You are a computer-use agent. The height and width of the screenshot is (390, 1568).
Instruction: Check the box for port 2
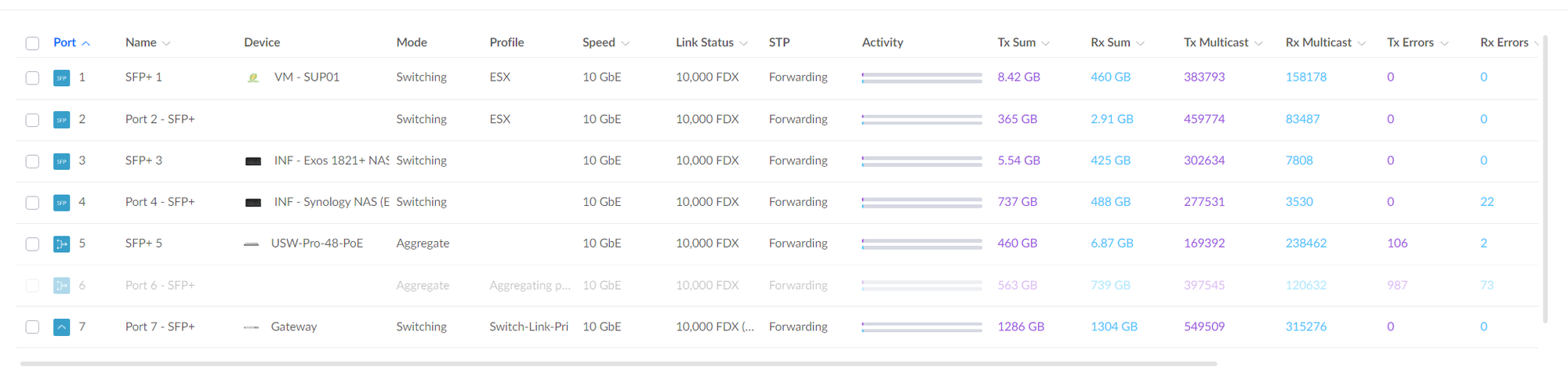click(32, 120)
